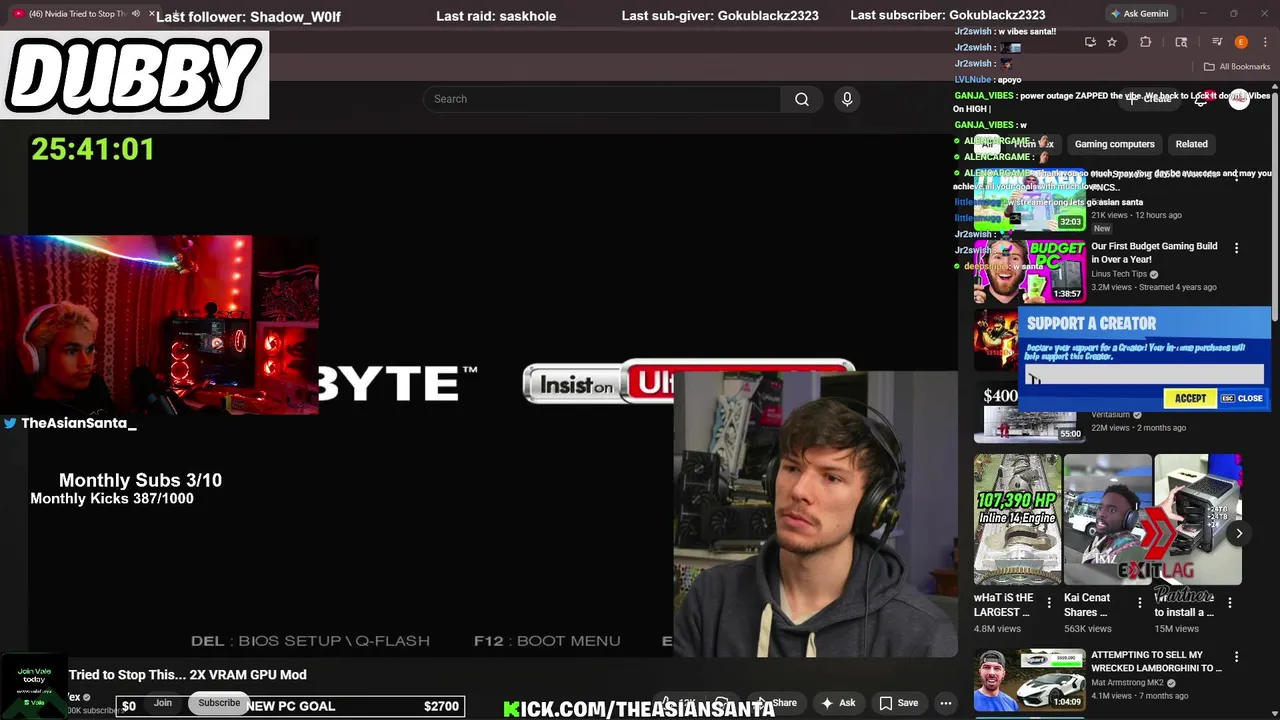Screen dimensions: 1280x720
Task: Open options for wHaT iS tHE LARGEST short
Action: 1048,602
